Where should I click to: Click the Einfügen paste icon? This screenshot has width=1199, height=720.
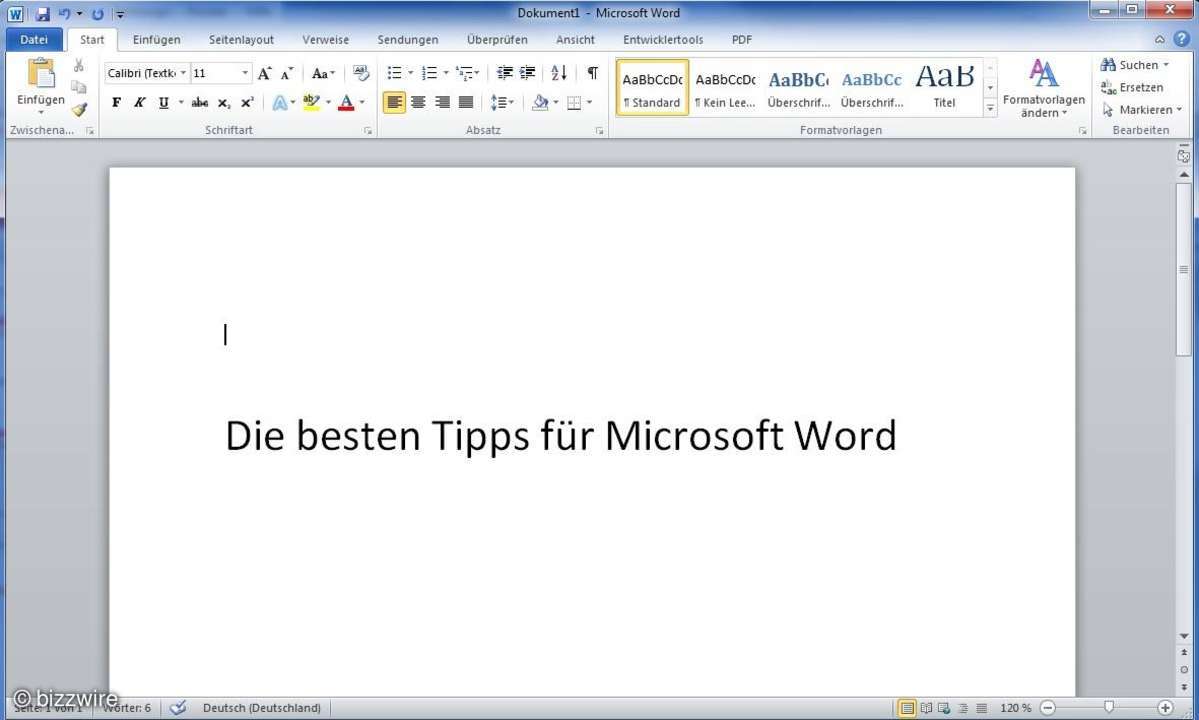point(41,74)
